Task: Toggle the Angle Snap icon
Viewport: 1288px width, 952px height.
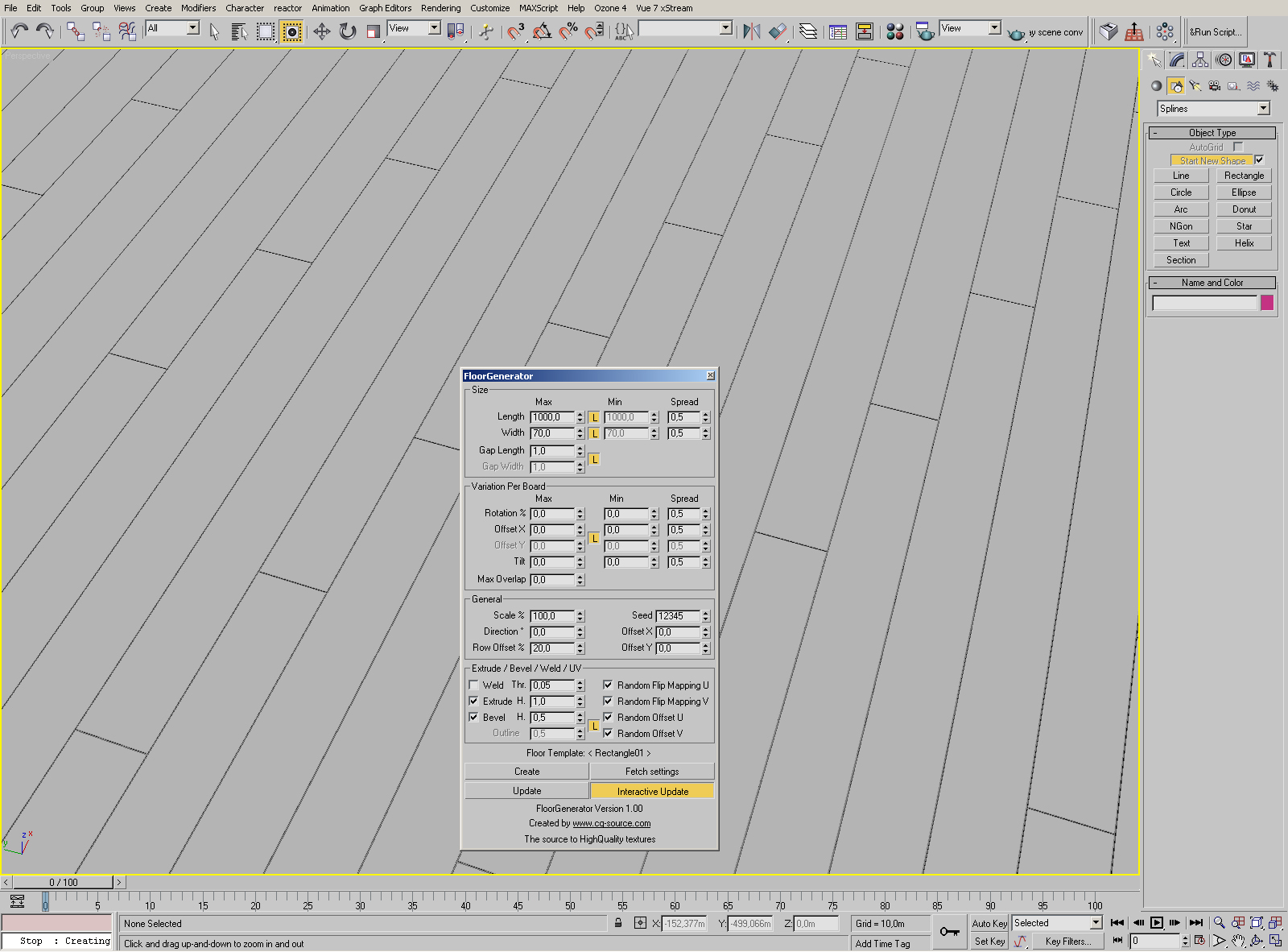Action: tap(542, 31)
